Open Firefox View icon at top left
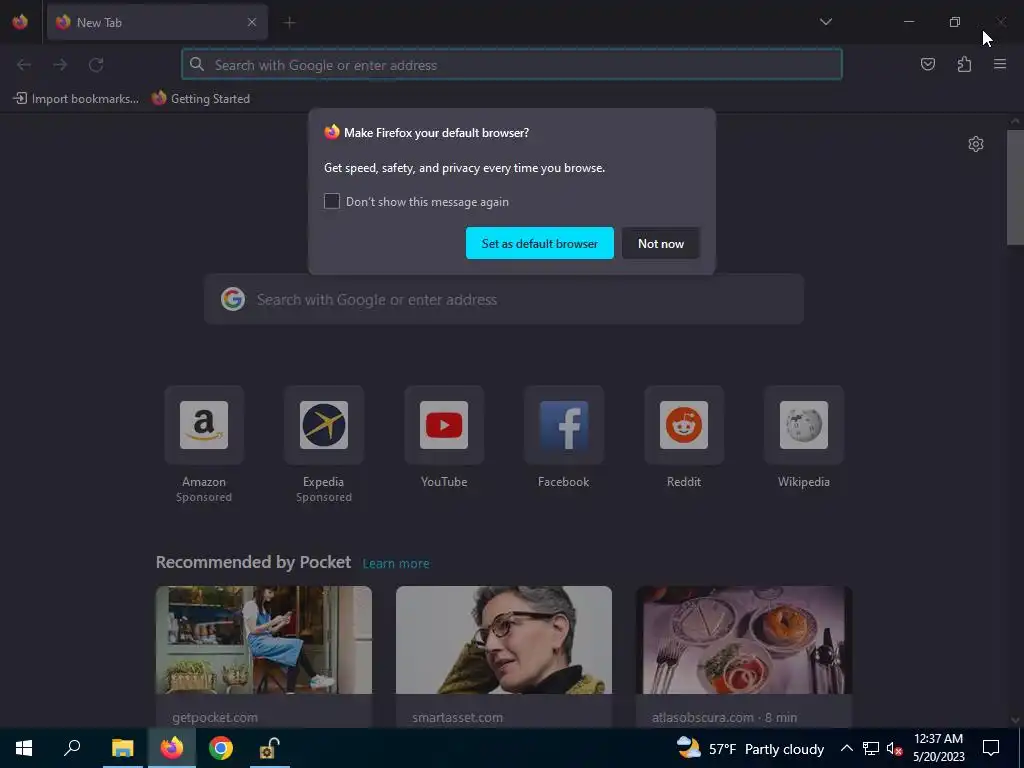Screen dimensions: 1024x768 (20, 22)
